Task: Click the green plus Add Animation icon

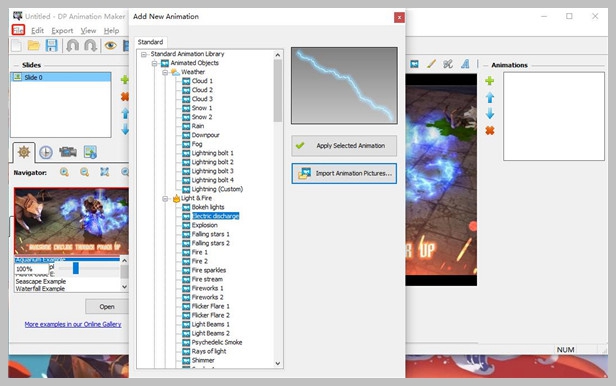Action: tap(490, 81)
